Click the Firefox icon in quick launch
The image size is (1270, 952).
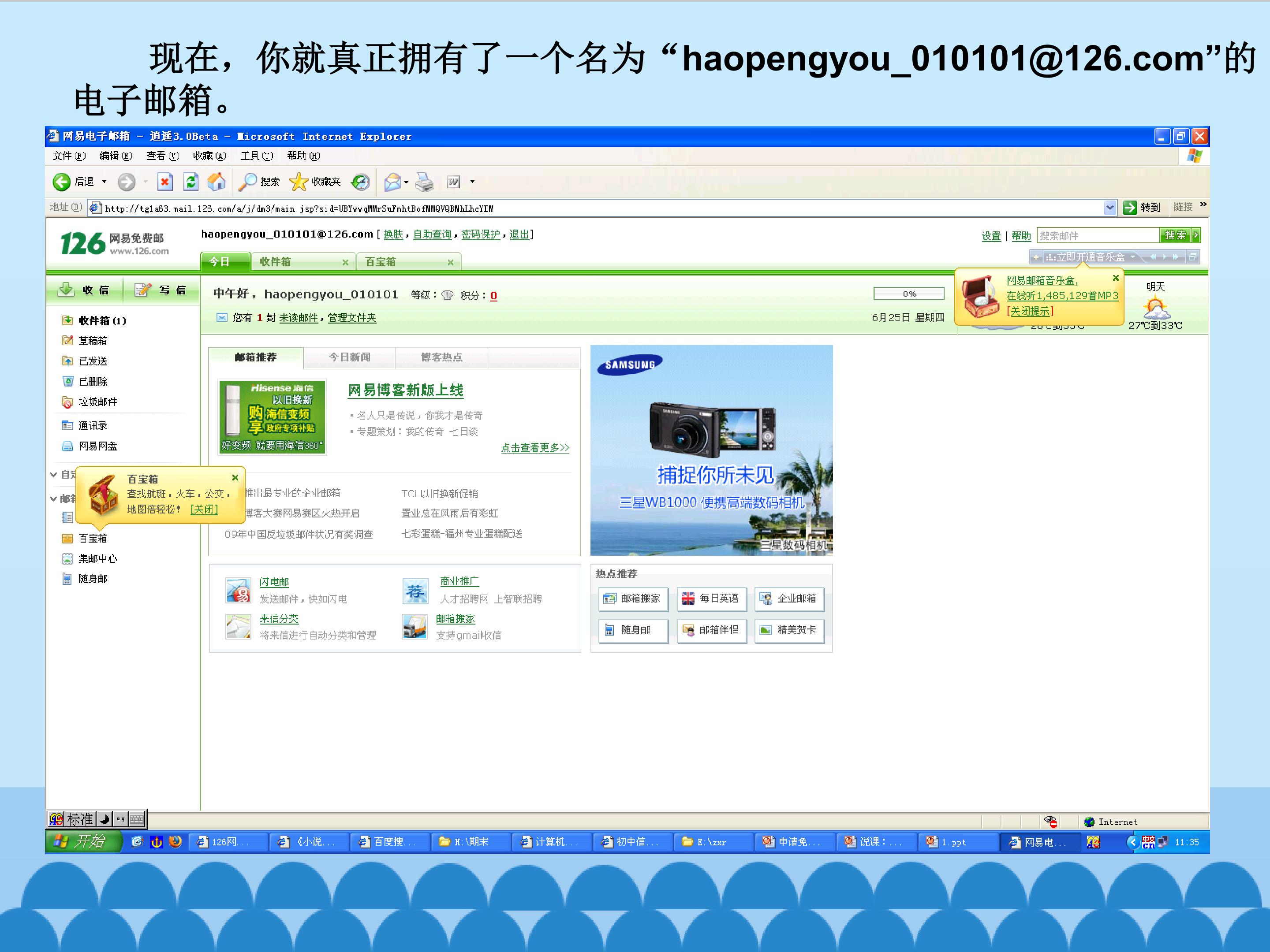[x=175, y=841]
